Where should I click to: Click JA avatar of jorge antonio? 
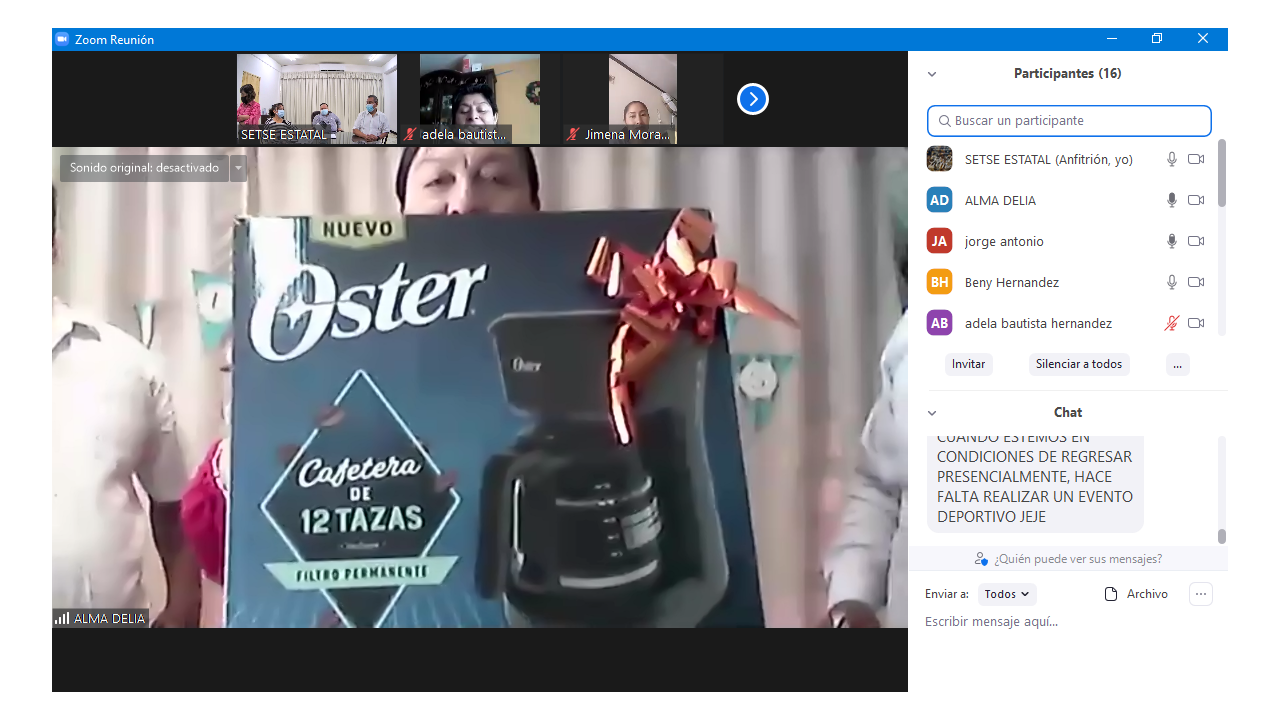(939, 241)
